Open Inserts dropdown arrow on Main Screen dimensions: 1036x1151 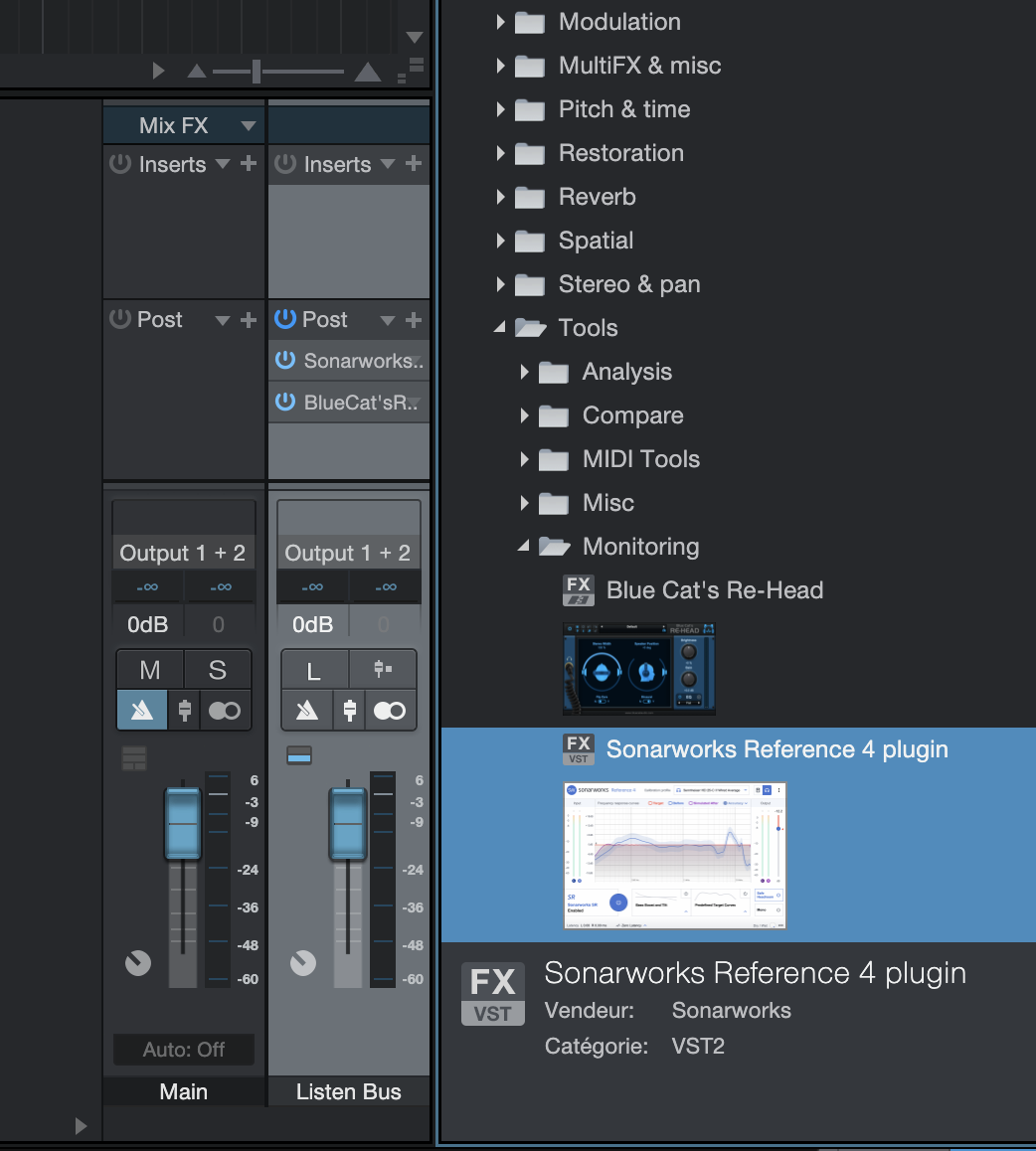(223, 164)
